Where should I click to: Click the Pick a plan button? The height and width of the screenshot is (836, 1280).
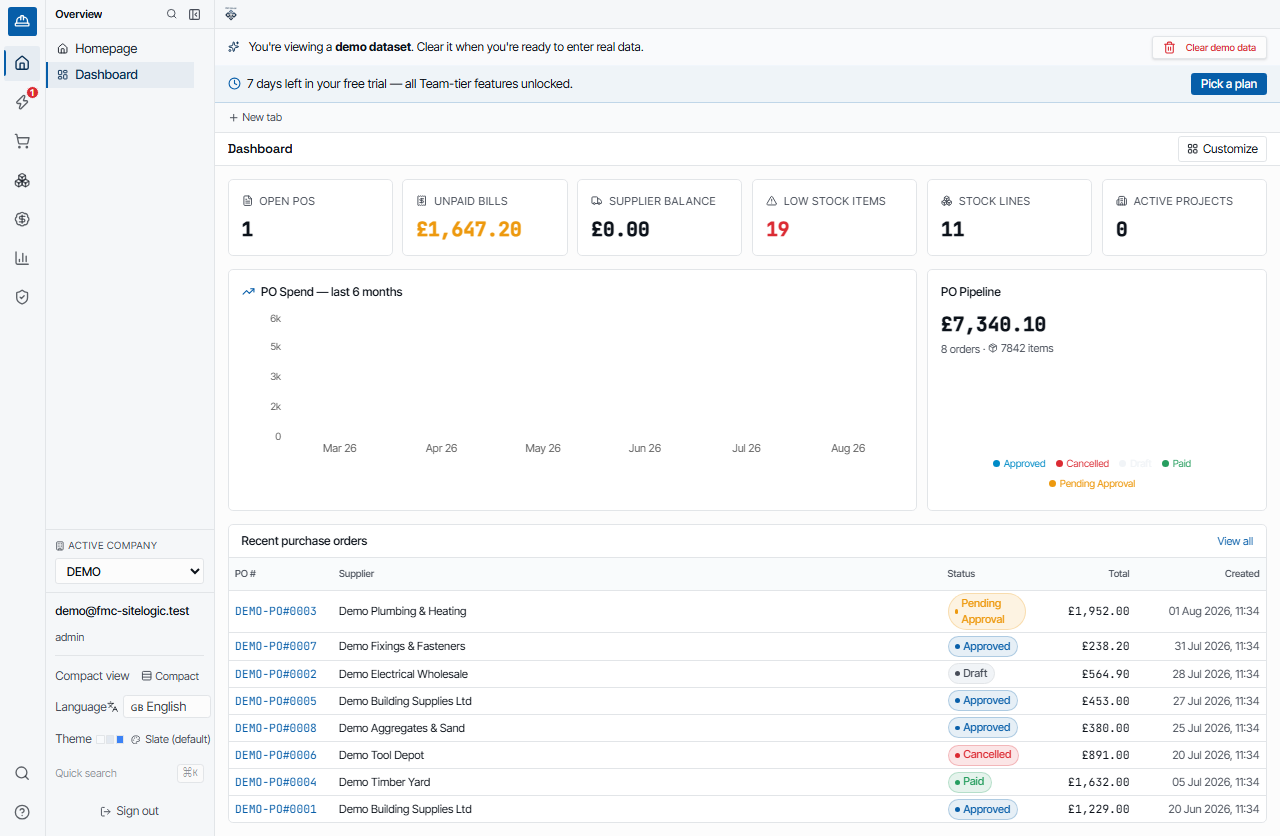[1228, 84]
